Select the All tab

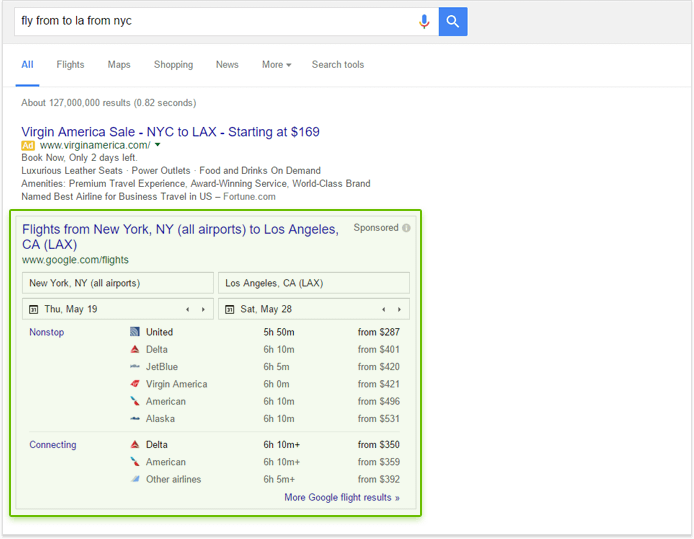point(27,65)
